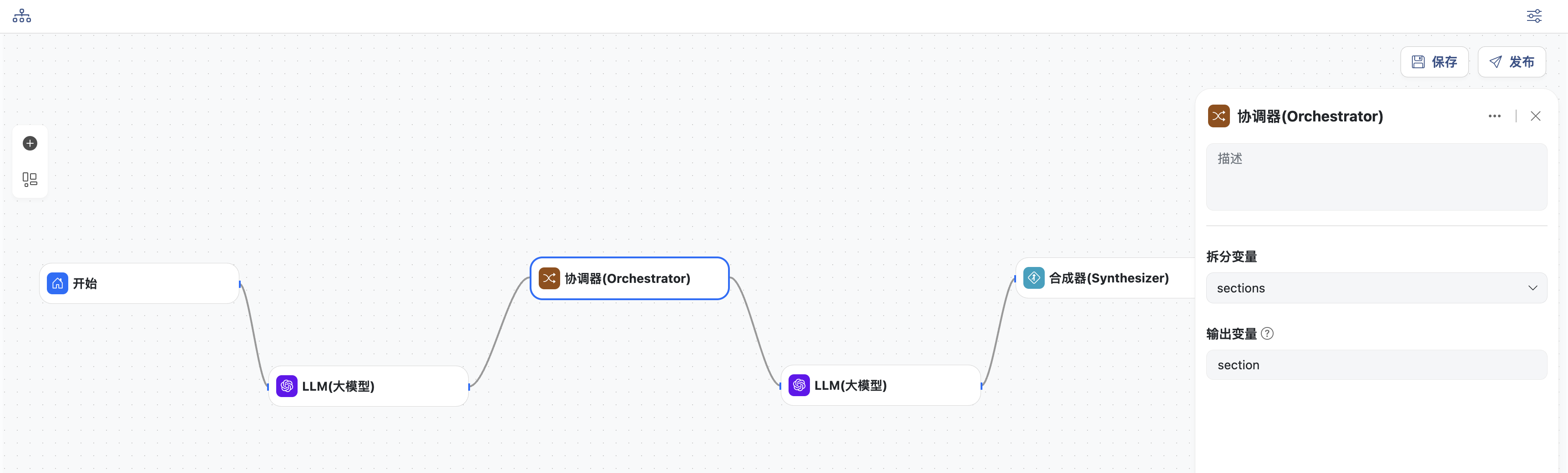Image resolution: width=1568 pixels, height=473 pixels.
Task: Click the 保存 save button
Action: 1434,61
